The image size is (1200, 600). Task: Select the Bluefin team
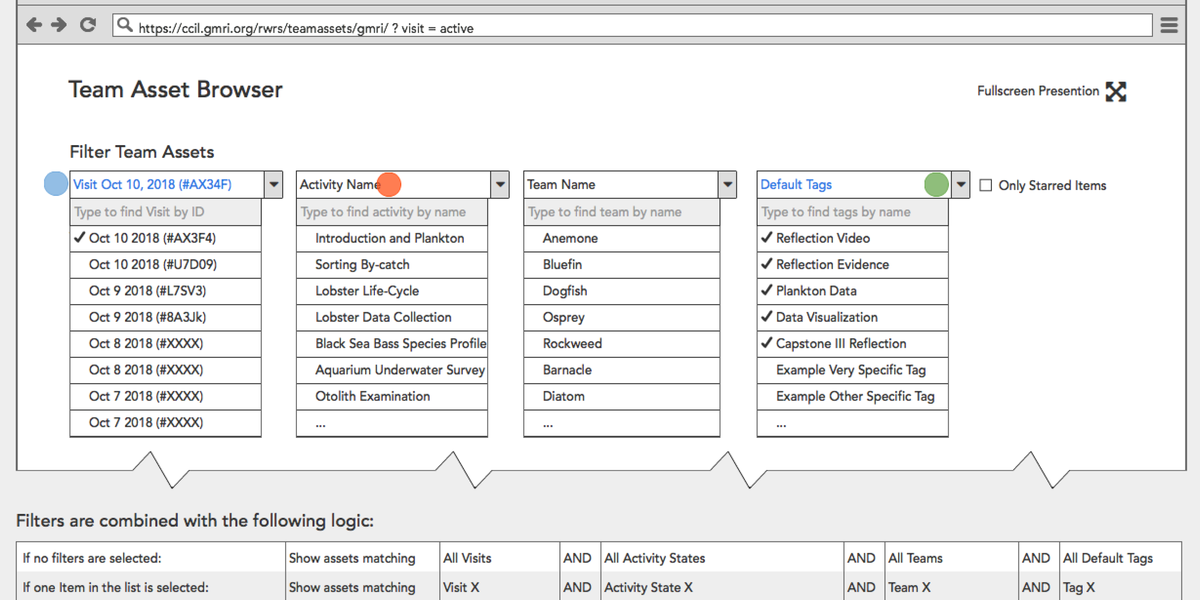point(621,265)
